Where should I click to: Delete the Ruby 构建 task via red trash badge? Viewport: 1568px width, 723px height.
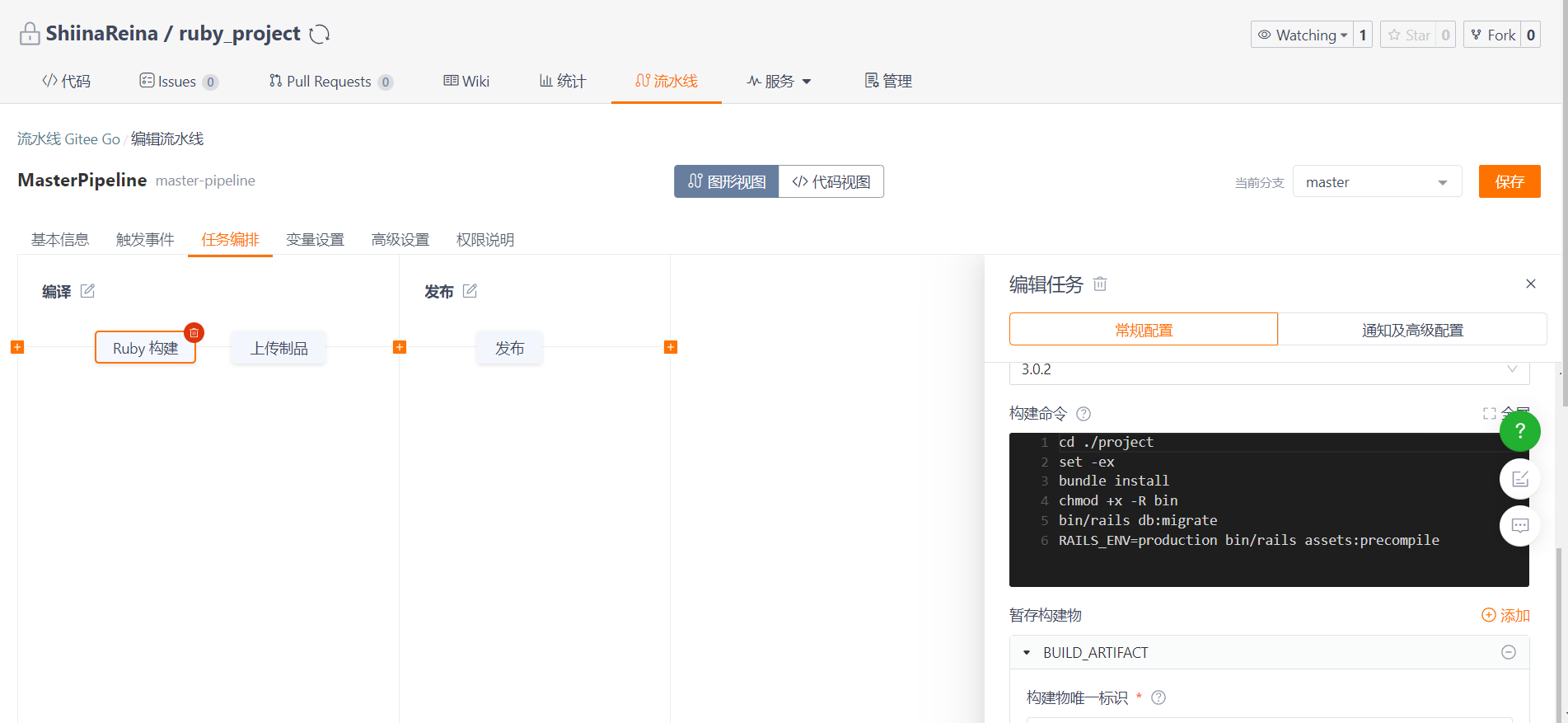pyautogui.click(x=194, y=332)
